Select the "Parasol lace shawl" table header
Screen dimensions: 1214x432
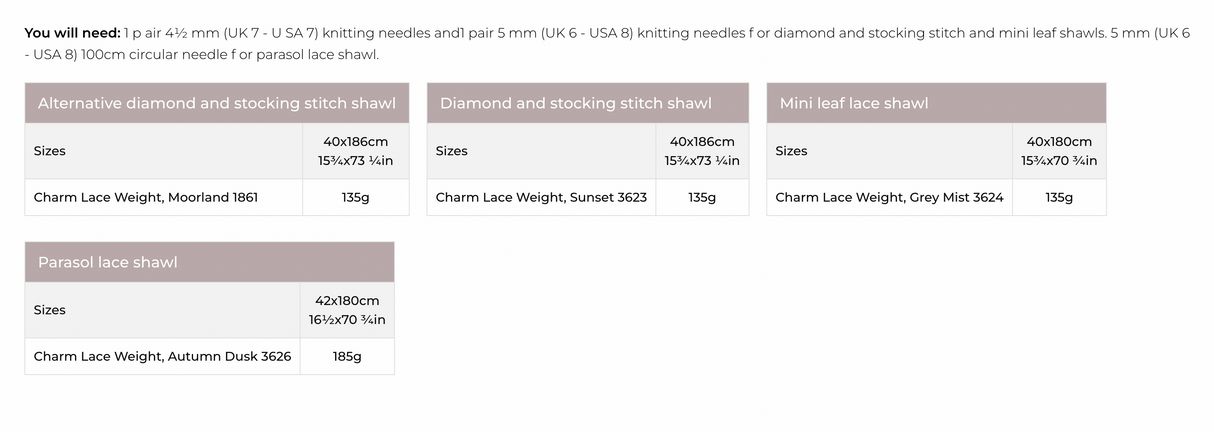(x=108, y=262)
